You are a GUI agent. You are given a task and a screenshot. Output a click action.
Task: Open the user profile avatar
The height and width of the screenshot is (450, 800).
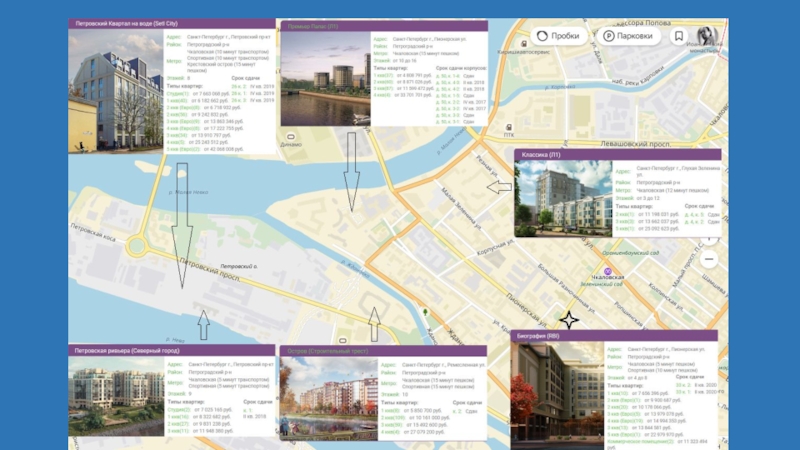[x=707, y=36]
